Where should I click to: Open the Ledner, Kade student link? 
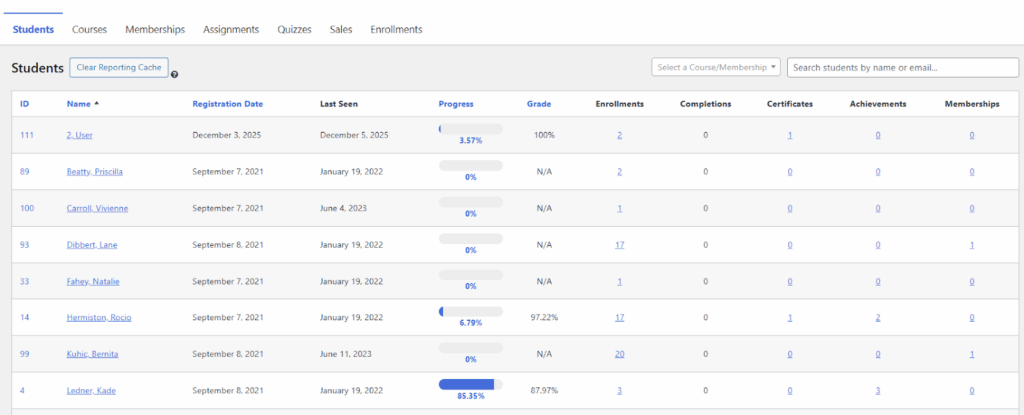click(x=91, y=391)
